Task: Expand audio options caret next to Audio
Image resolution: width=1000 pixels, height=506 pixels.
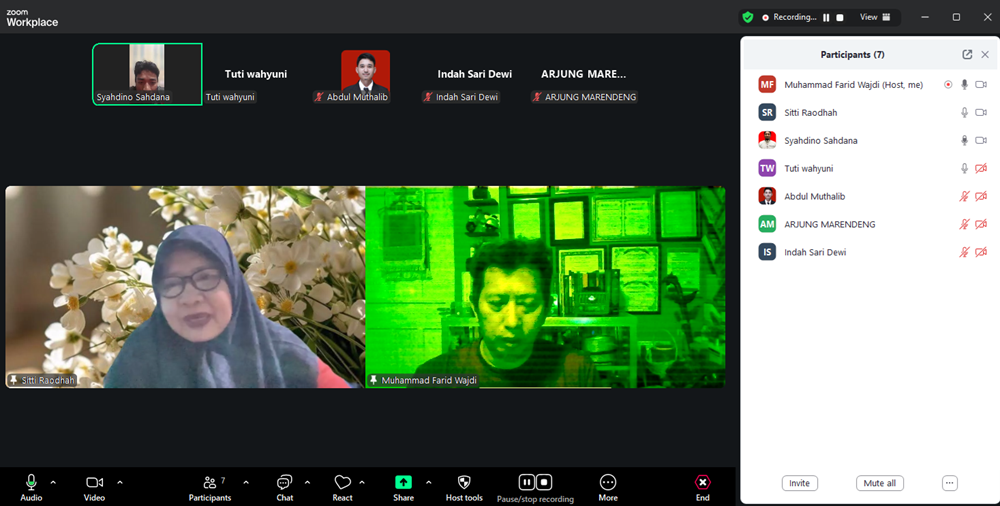Action: (x=53, y=482)
